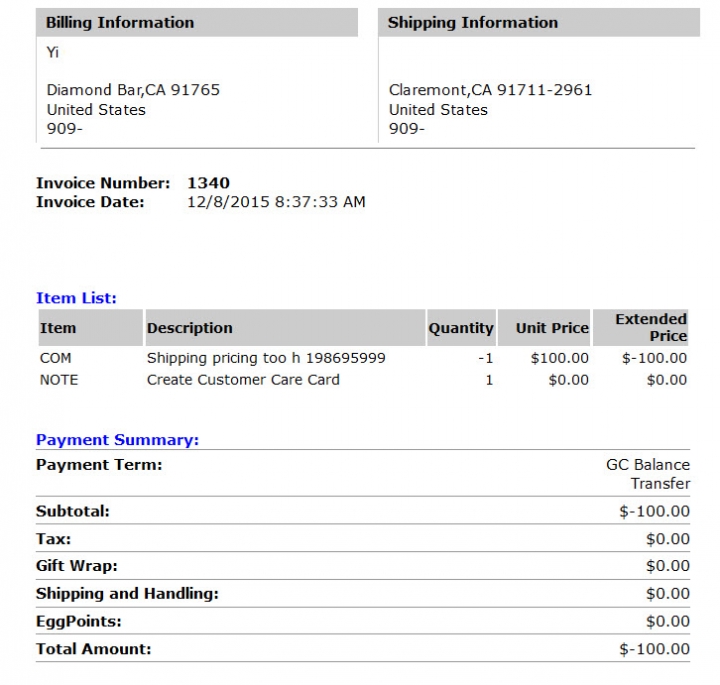This screenshot has height=685, width=720.
Task: Click the Item List heading
Action: point(76,298)
